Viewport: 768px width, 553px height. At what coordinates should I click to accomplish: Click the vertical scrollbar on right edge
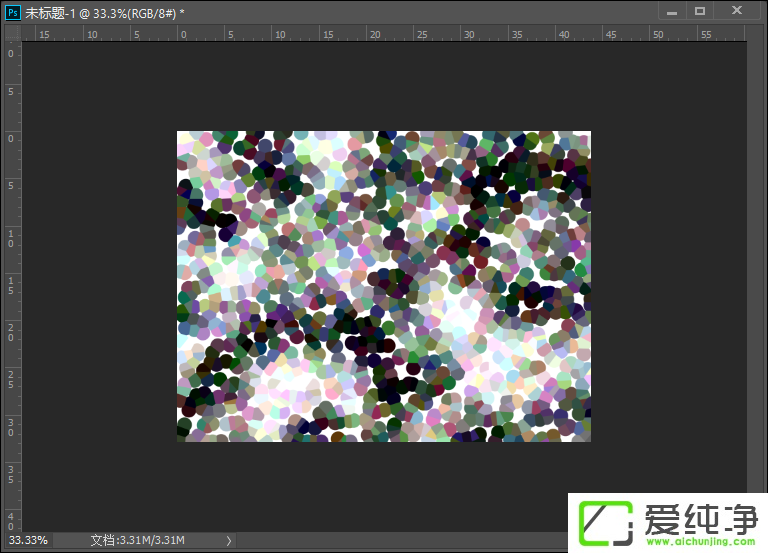[x=756, y=280]
